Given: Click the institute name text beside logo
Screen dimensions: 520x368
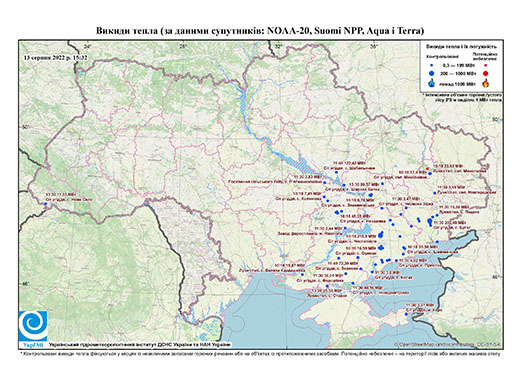Looking at the screenshot, I should pos(139,345).
